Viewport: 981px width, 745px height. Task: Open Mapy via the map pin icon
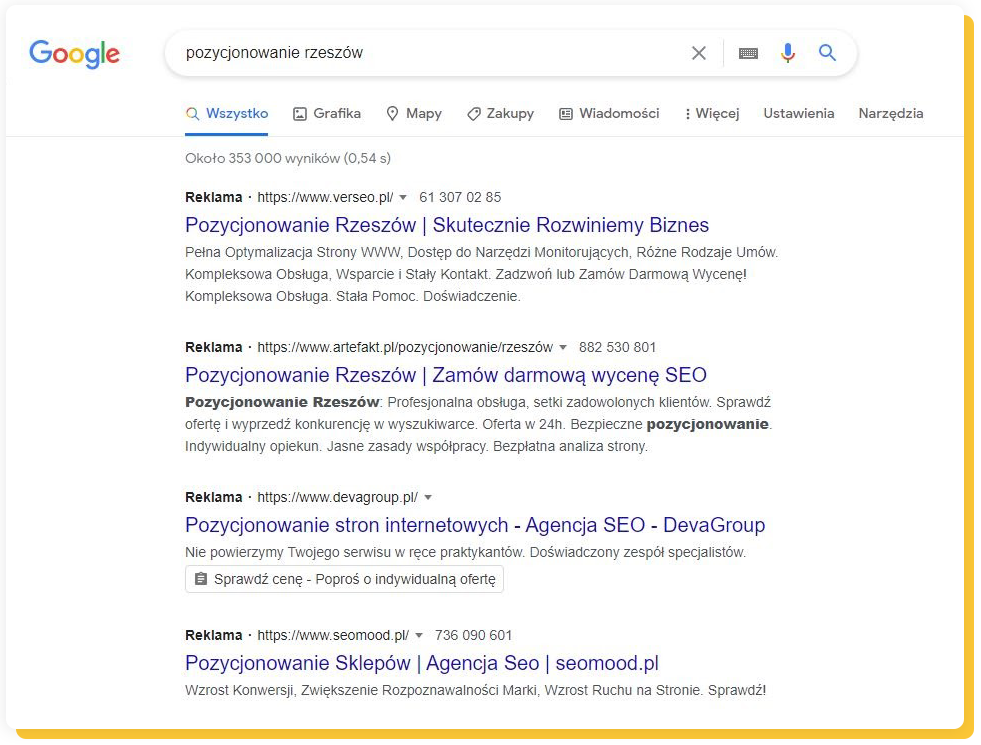coord(394,114)
